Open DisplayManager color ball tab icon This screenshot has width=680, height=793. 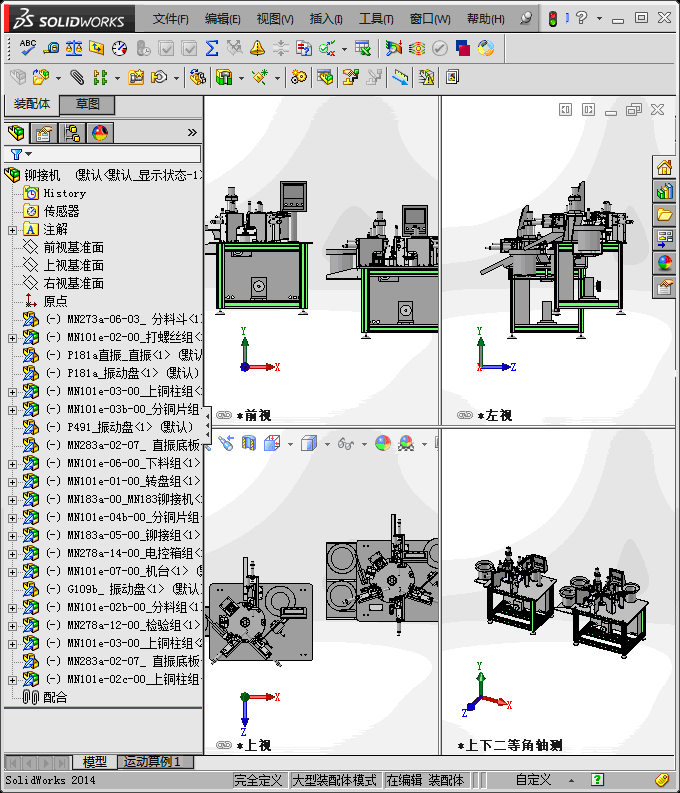pos(100,133)
